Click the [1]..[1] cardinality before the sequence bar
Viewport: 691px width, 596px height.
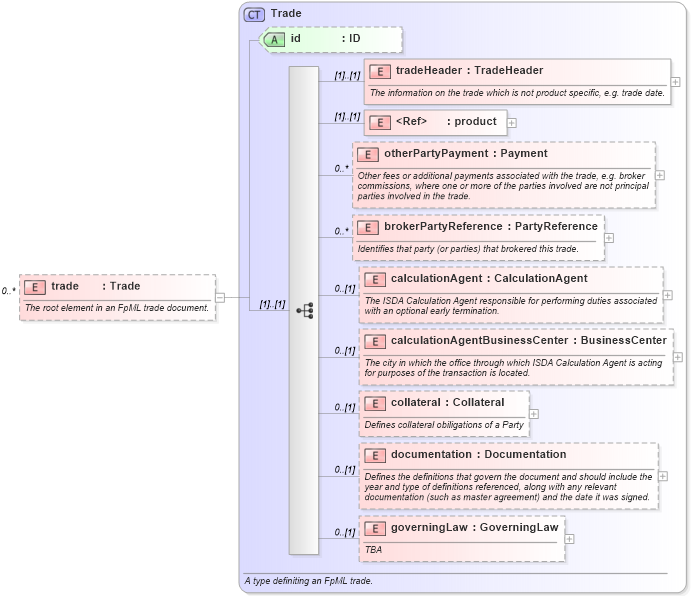[272, 304]
